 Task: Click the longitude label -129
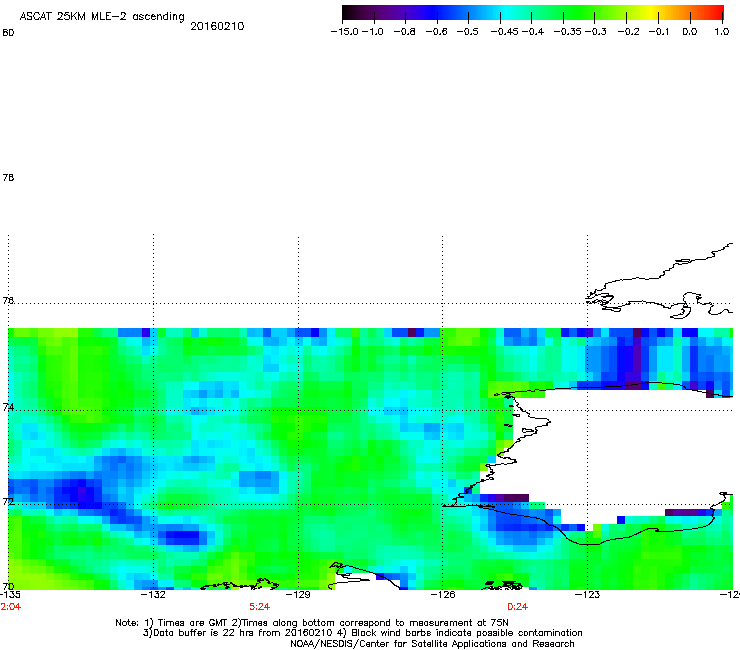pyautogui.click(x=298, y=595)
